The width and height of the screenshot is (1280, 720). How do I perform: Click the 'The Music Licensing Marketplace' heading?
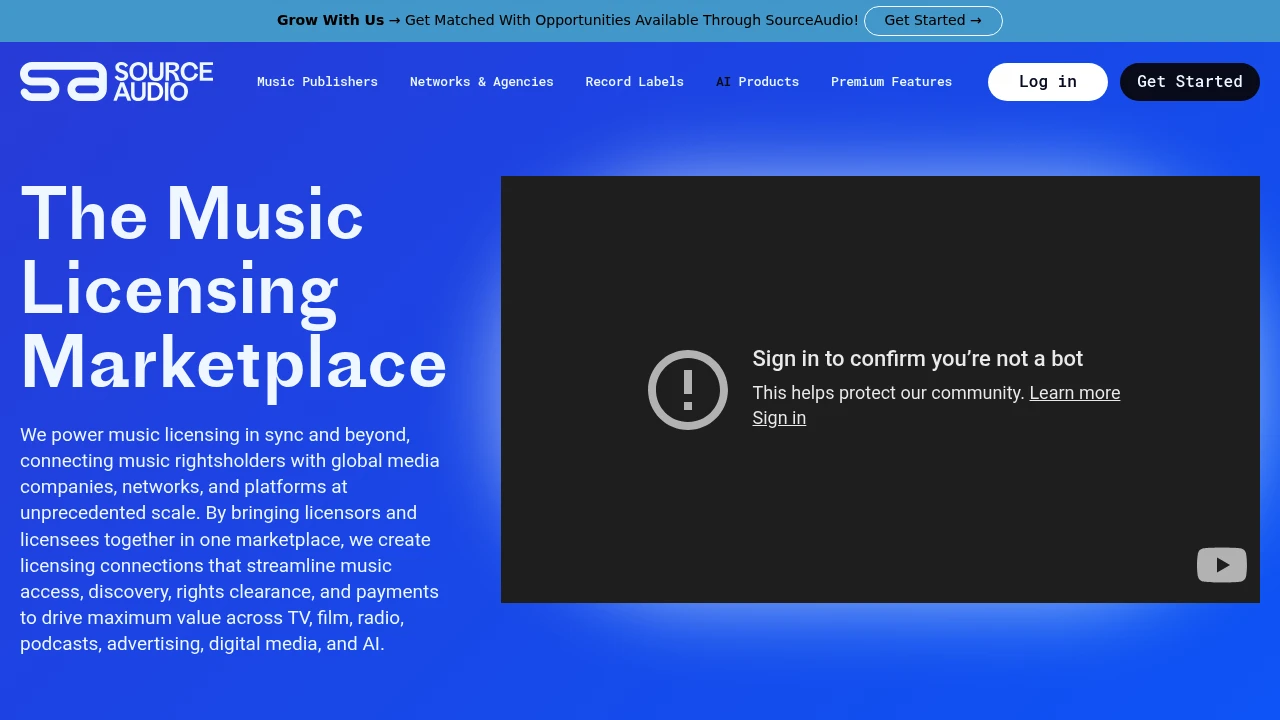(x=234, y=288)
